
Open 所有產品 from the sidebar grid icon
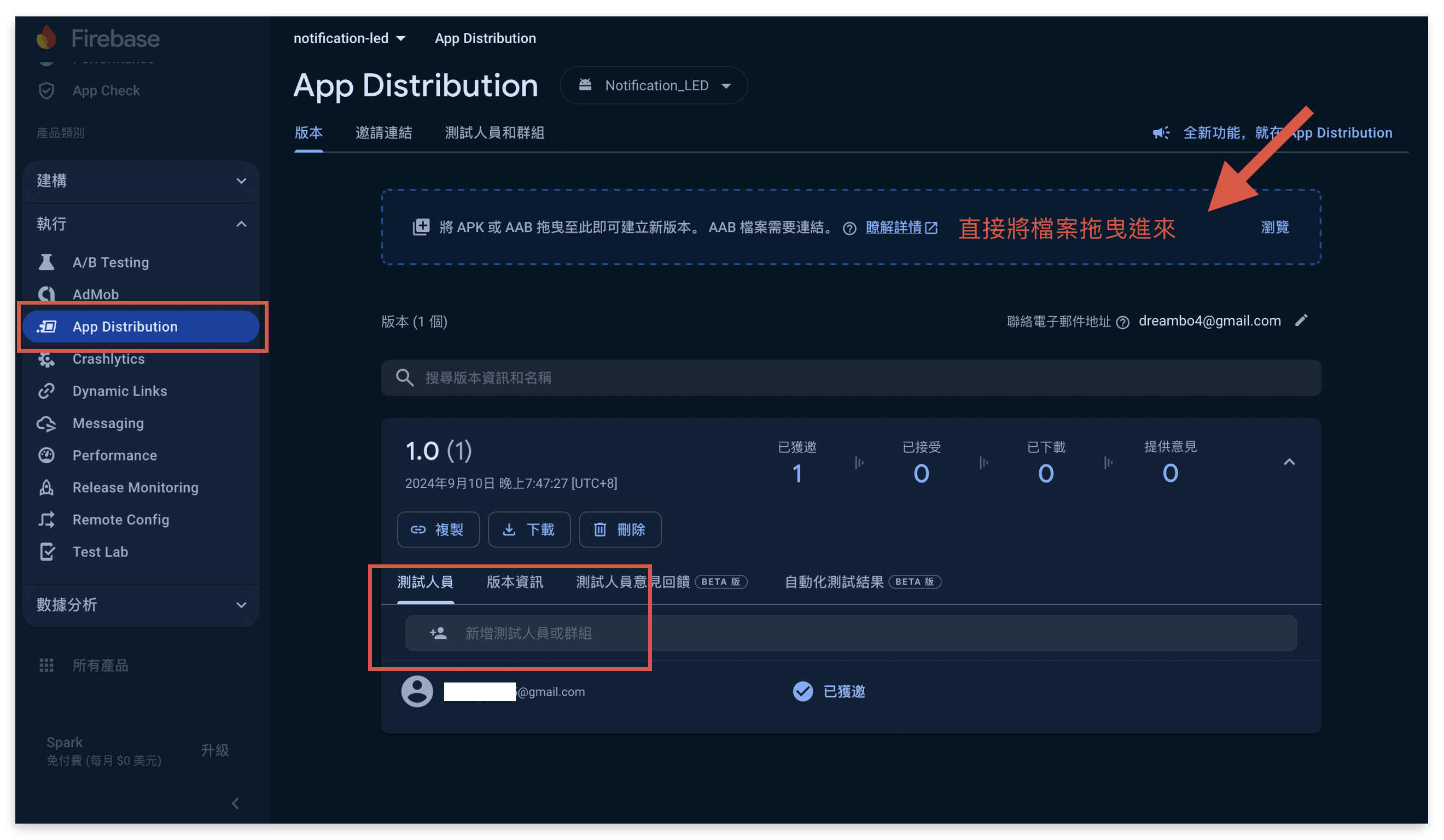click(x=100, y=665)
